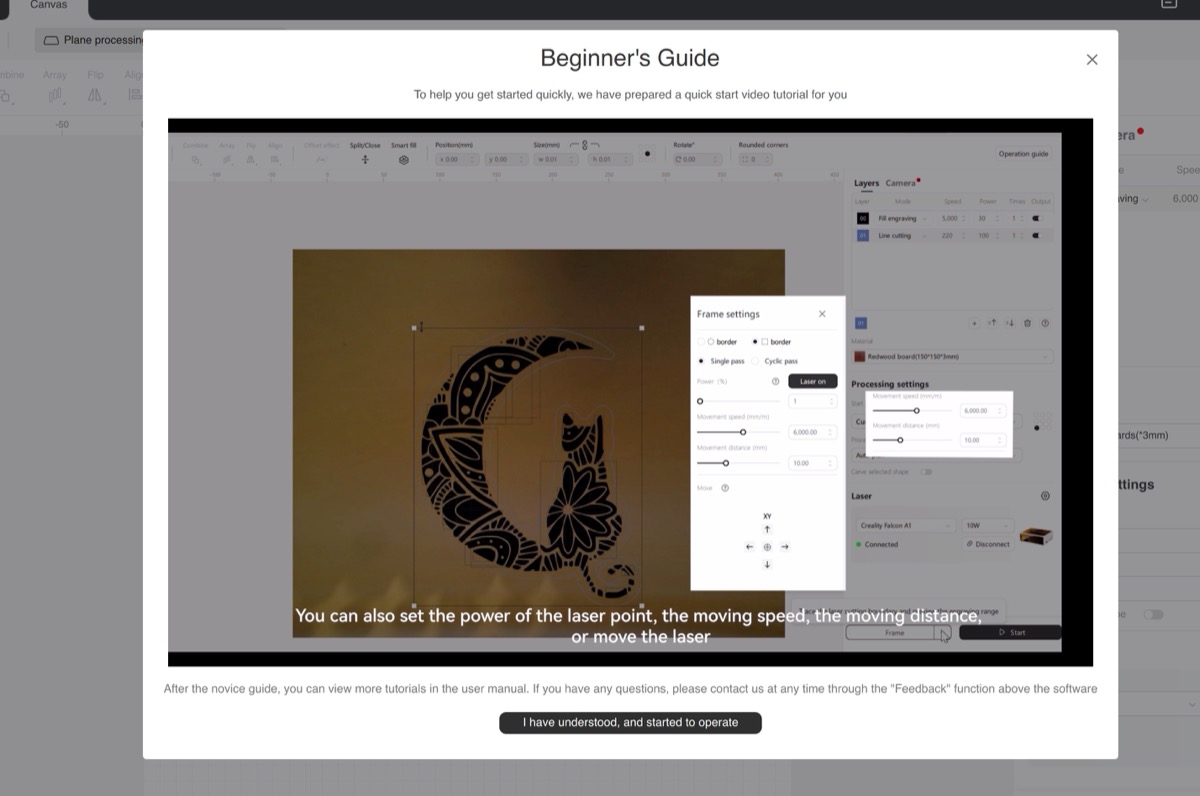Select the Single pass radio option
This screenshot has width=1200, height=796.
click(x=701, y=361)
